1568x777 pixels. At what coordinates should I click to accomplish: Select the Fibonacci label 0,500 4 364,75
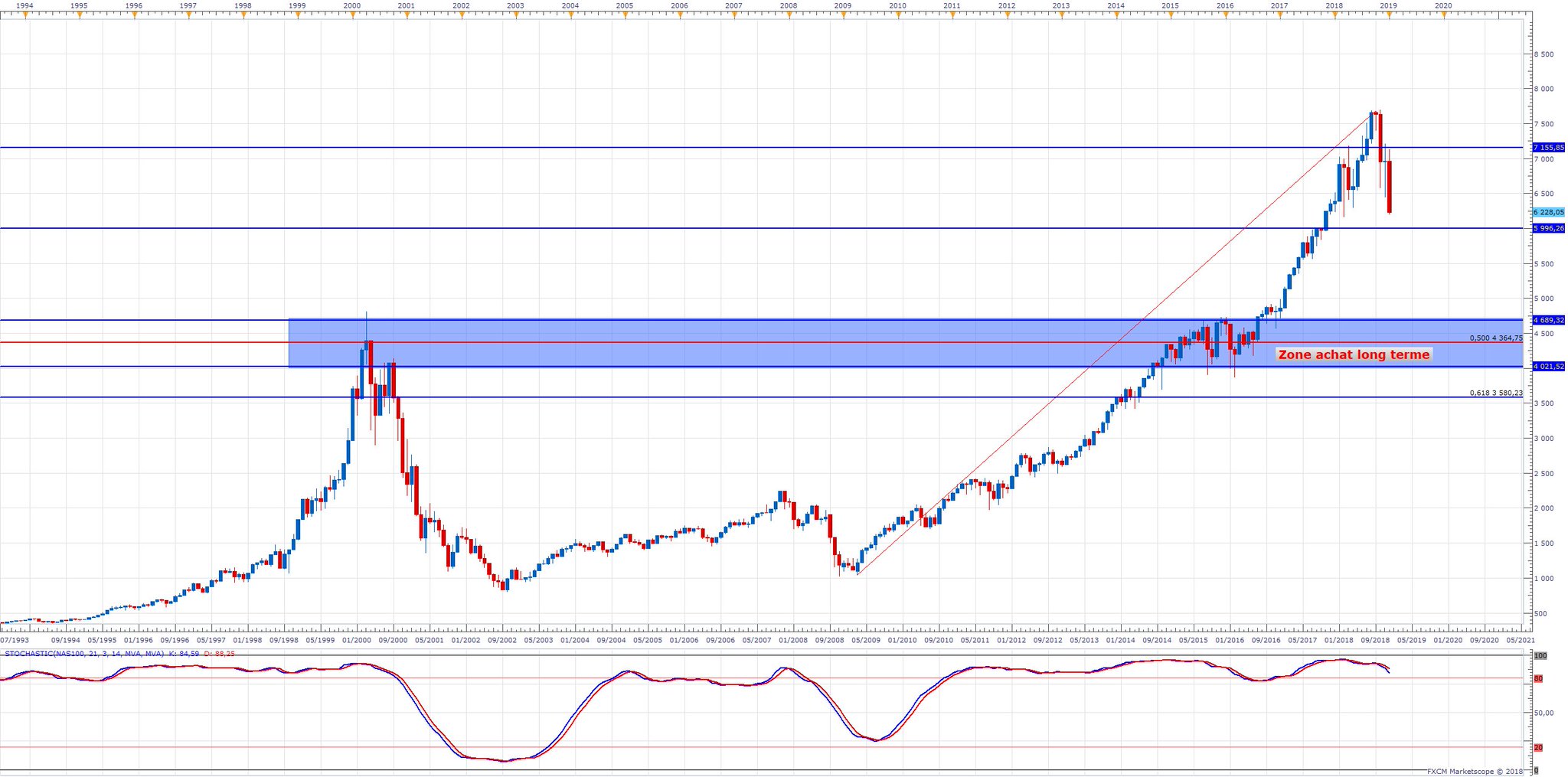1496,338
